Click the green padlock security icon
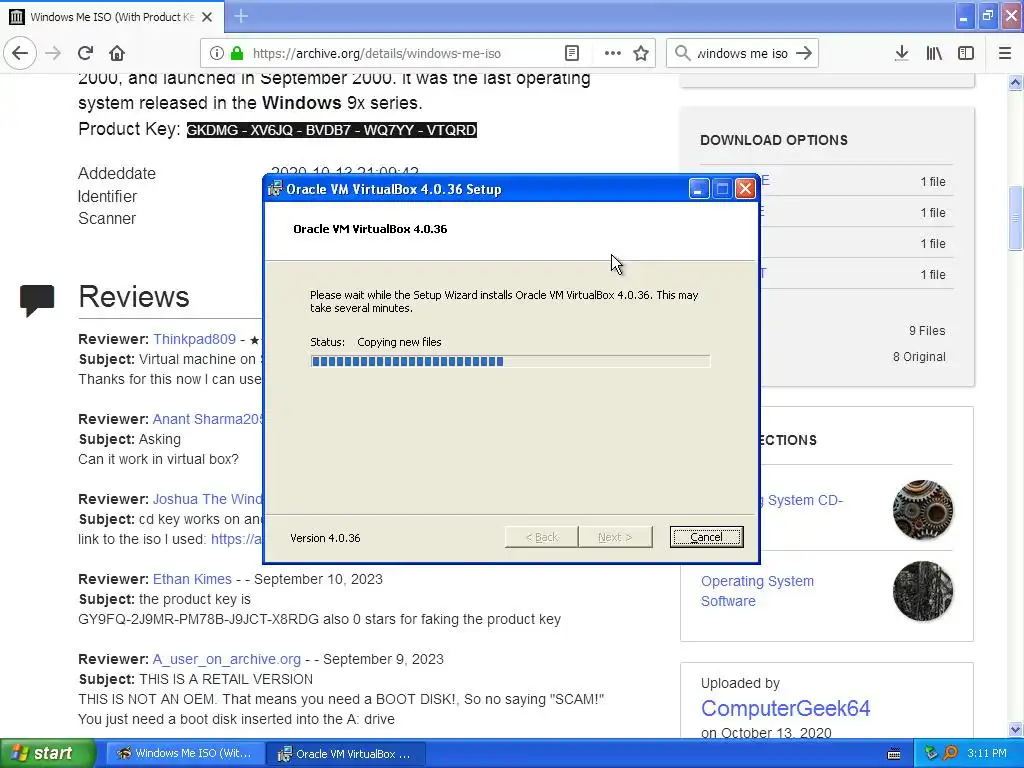Screen dimensions: 1024x768 237,54
